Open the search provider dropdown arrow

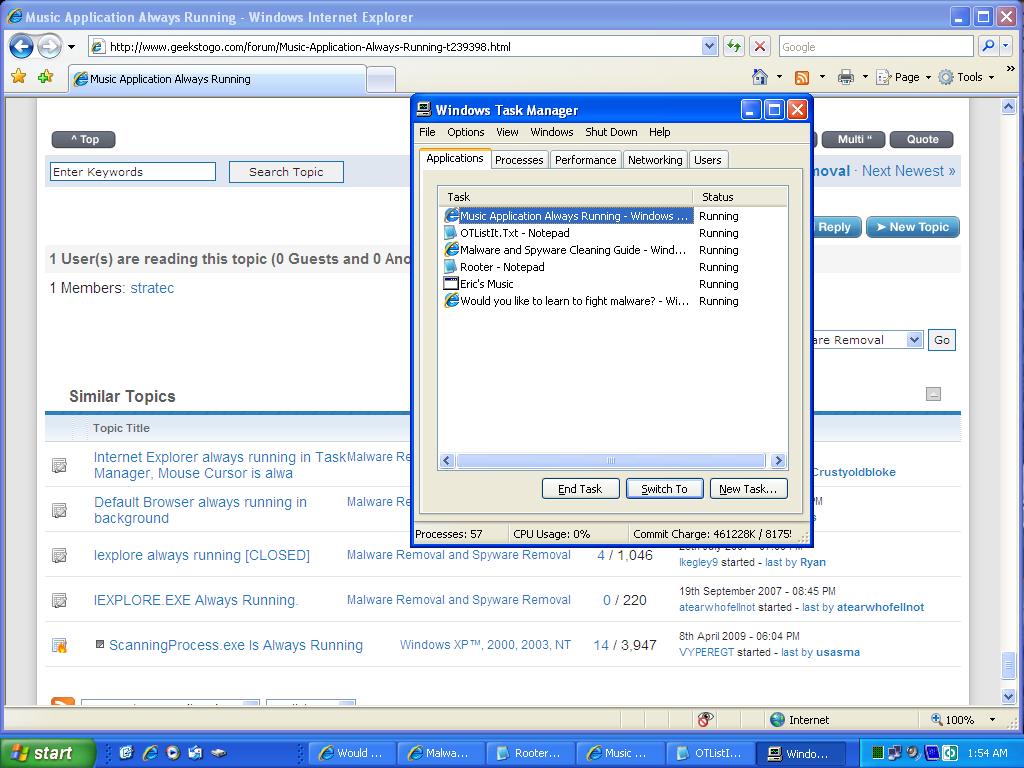[1006, 46]
